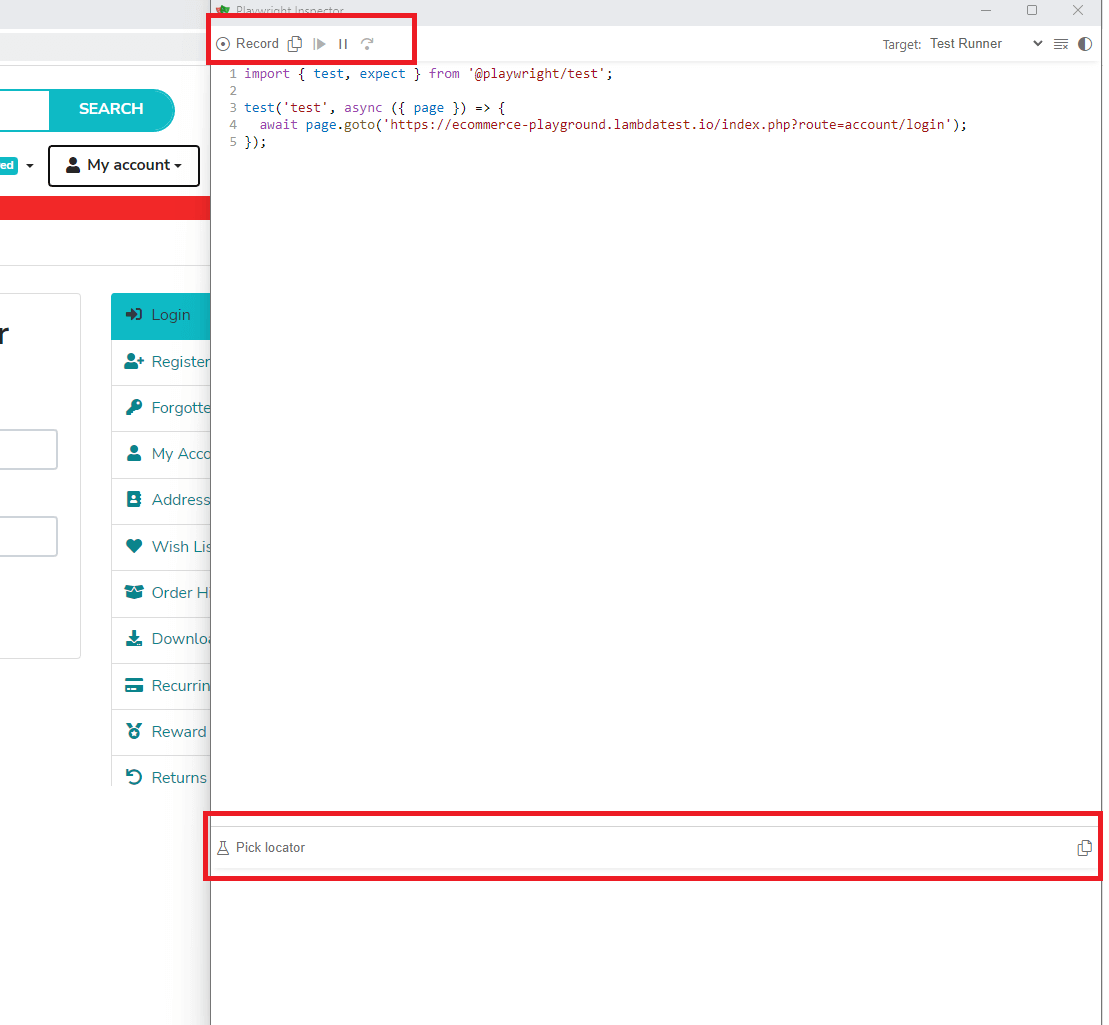Copy generated code via toolbar copy icon
The image size is (1109, 1025).
click(x=295, y=44)
